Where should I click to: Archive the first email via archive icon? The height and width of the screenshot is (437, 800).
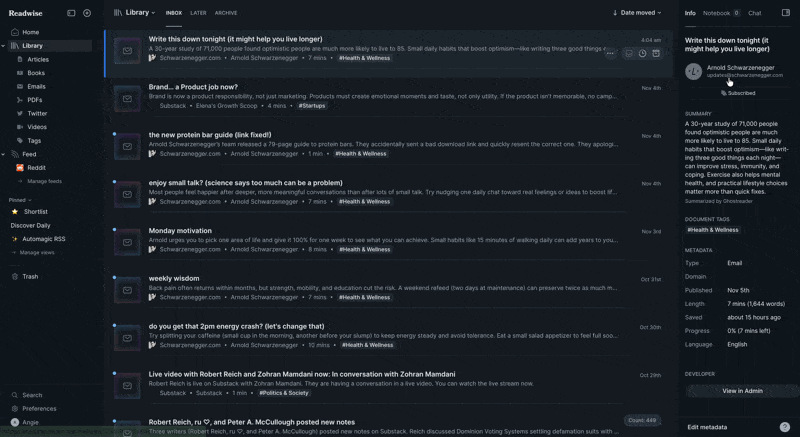coord(656,54)
